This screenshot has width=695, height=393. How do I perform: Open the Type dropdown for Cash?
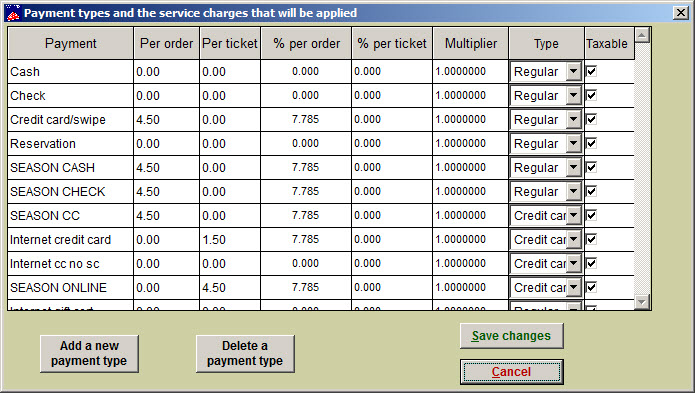pyautogui.click(x=574, y=71)
